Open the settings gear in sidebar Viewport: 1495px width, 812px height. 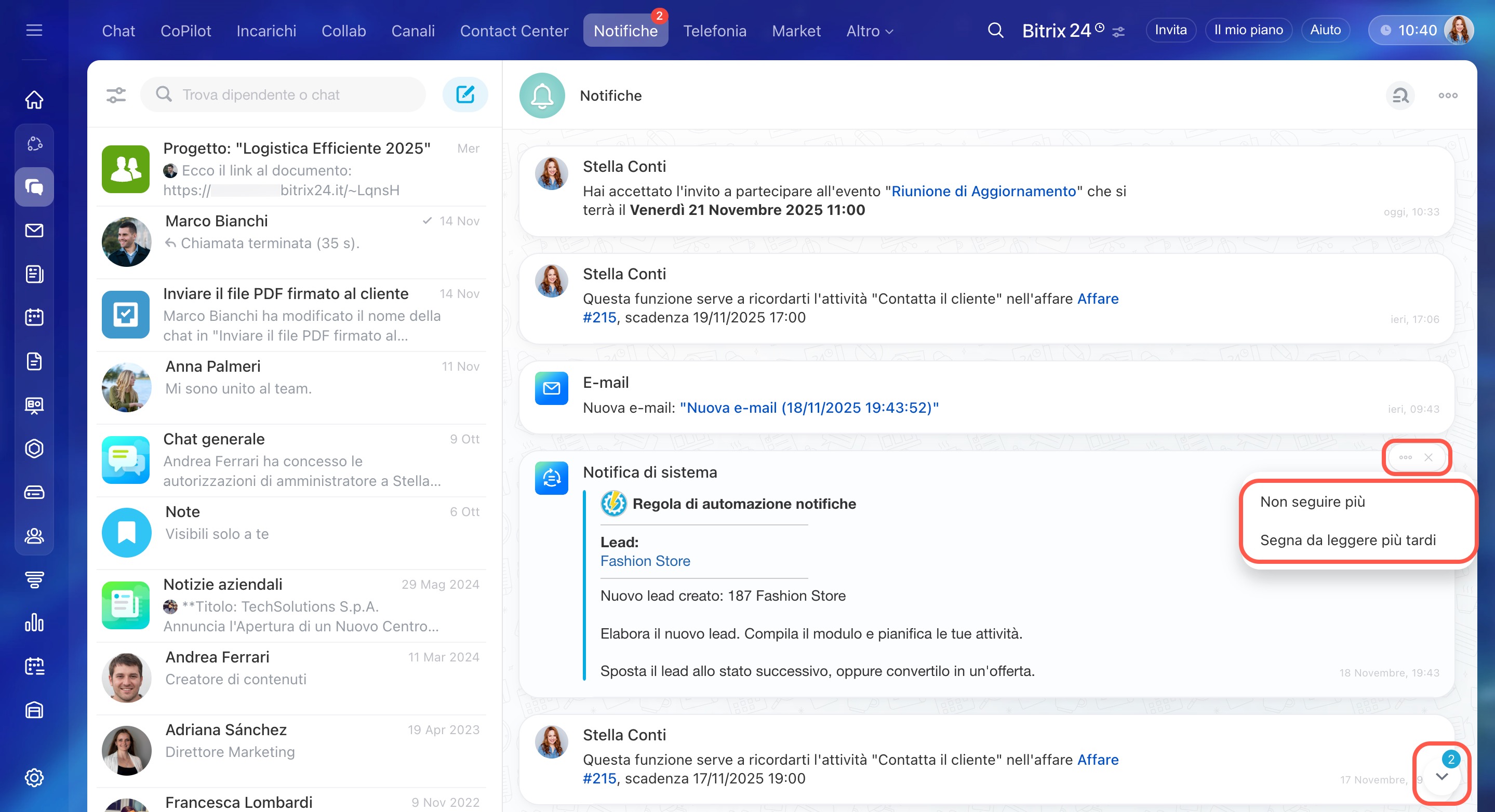coord(34,777)
